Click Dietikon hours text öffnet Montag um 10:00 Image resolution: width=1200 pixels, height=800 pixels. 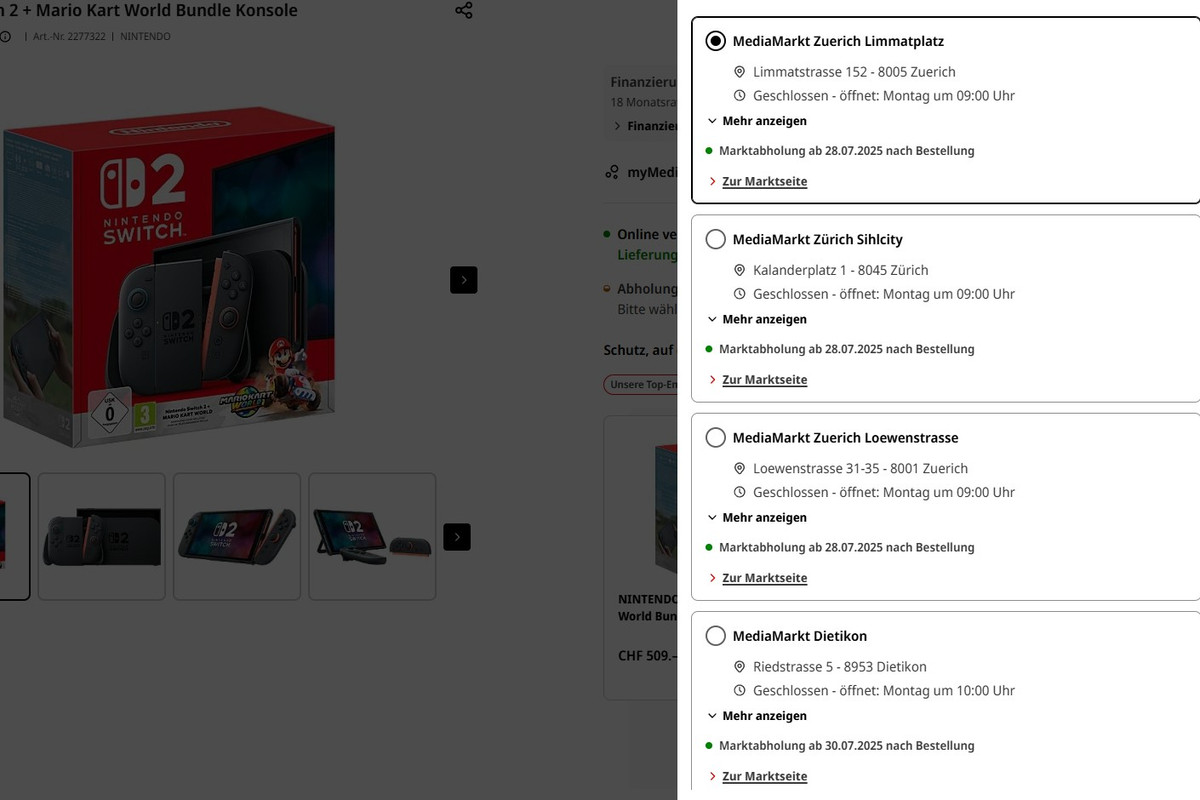click(x=884, y=691)
